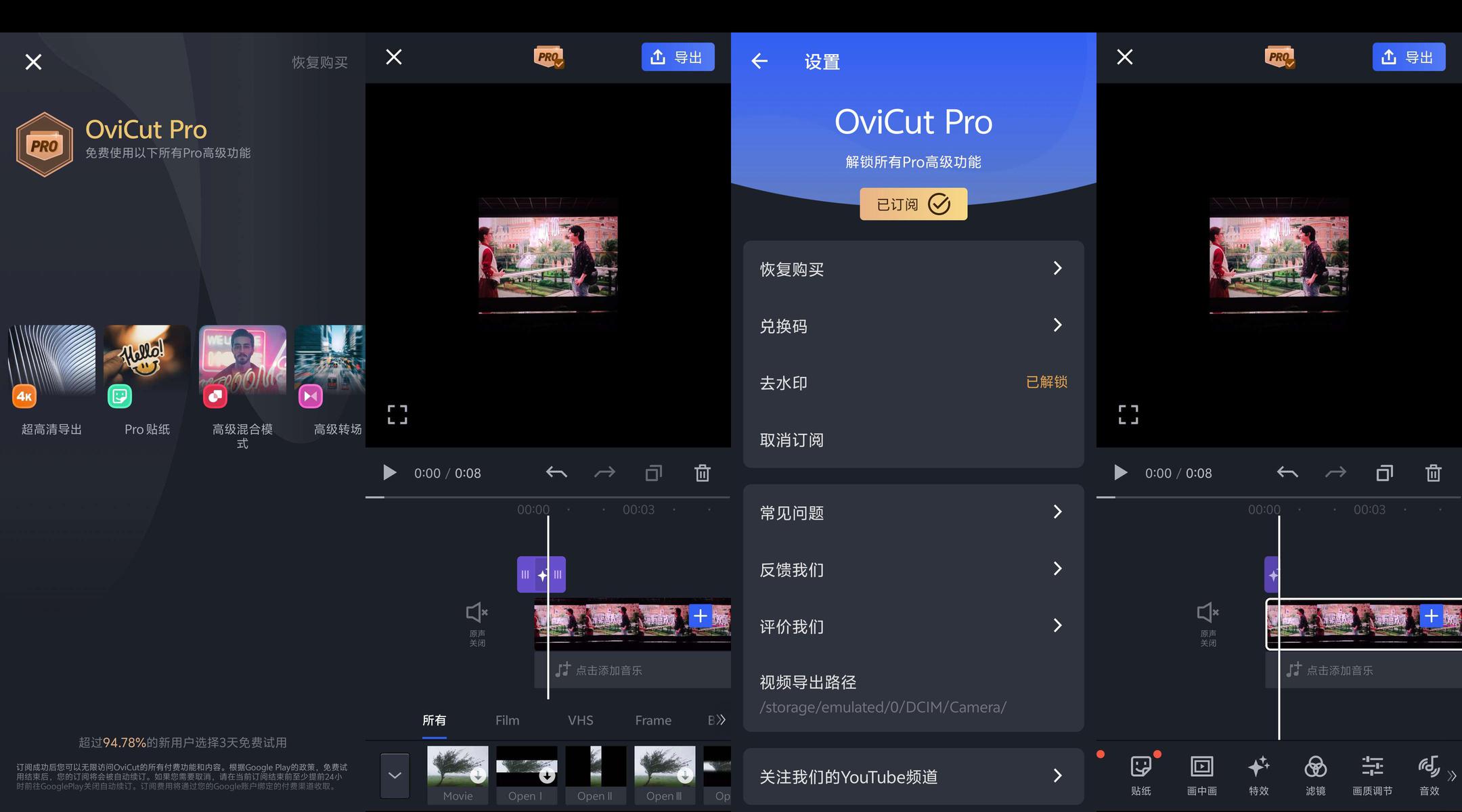The height and width of the screenshot is (812, 1462).
Task: Open the 滤镜 filter tool
Action: [x=1316, y=775]
